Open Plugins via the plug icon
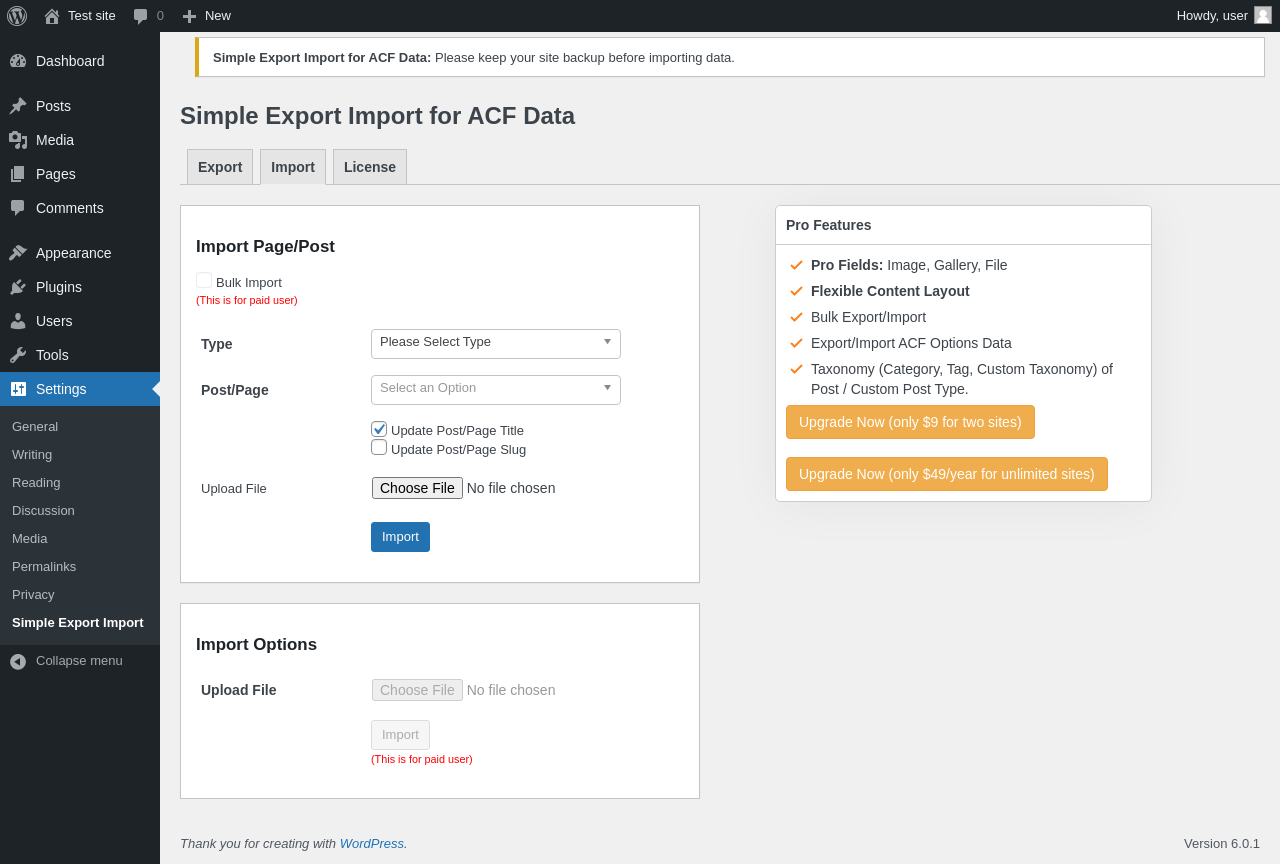This screenshot has height=864, width=1280. (x=18, y=287)
